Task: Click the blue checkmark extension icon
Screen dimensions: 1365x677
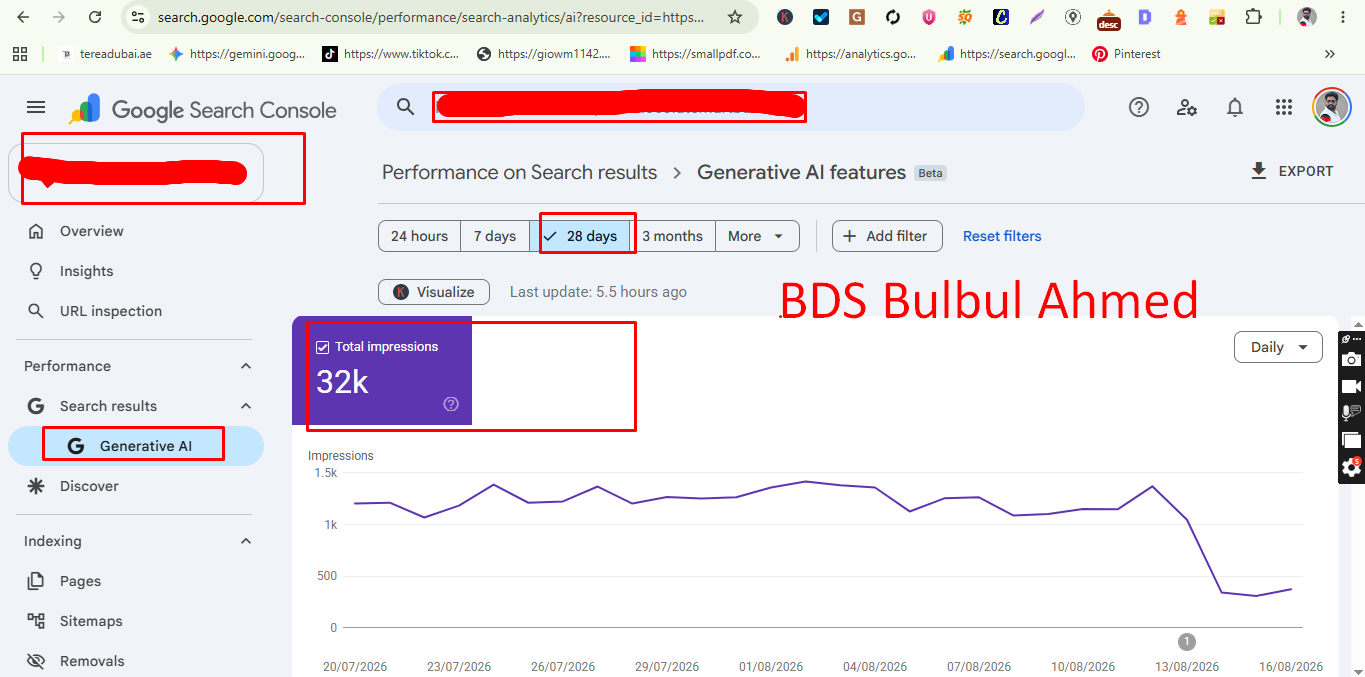Action: pos(821,17)
